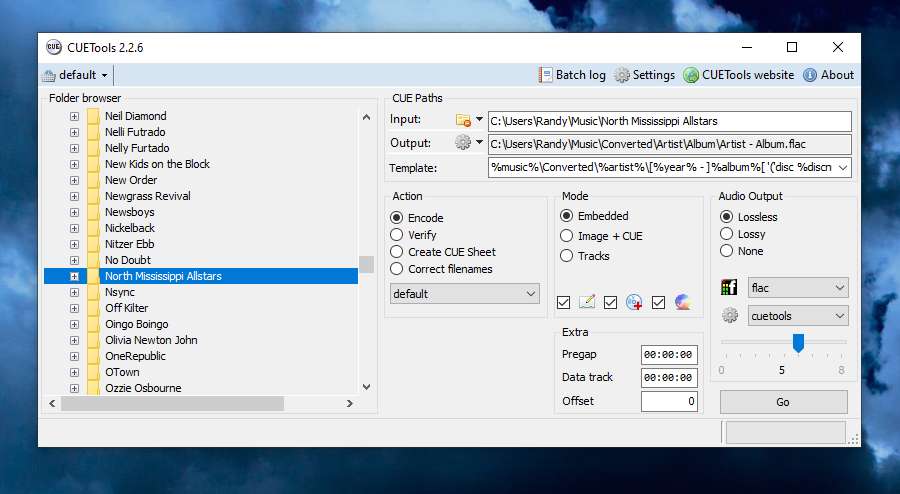Click the folder icon for Neil Diamond

click(x=93, y=116)
